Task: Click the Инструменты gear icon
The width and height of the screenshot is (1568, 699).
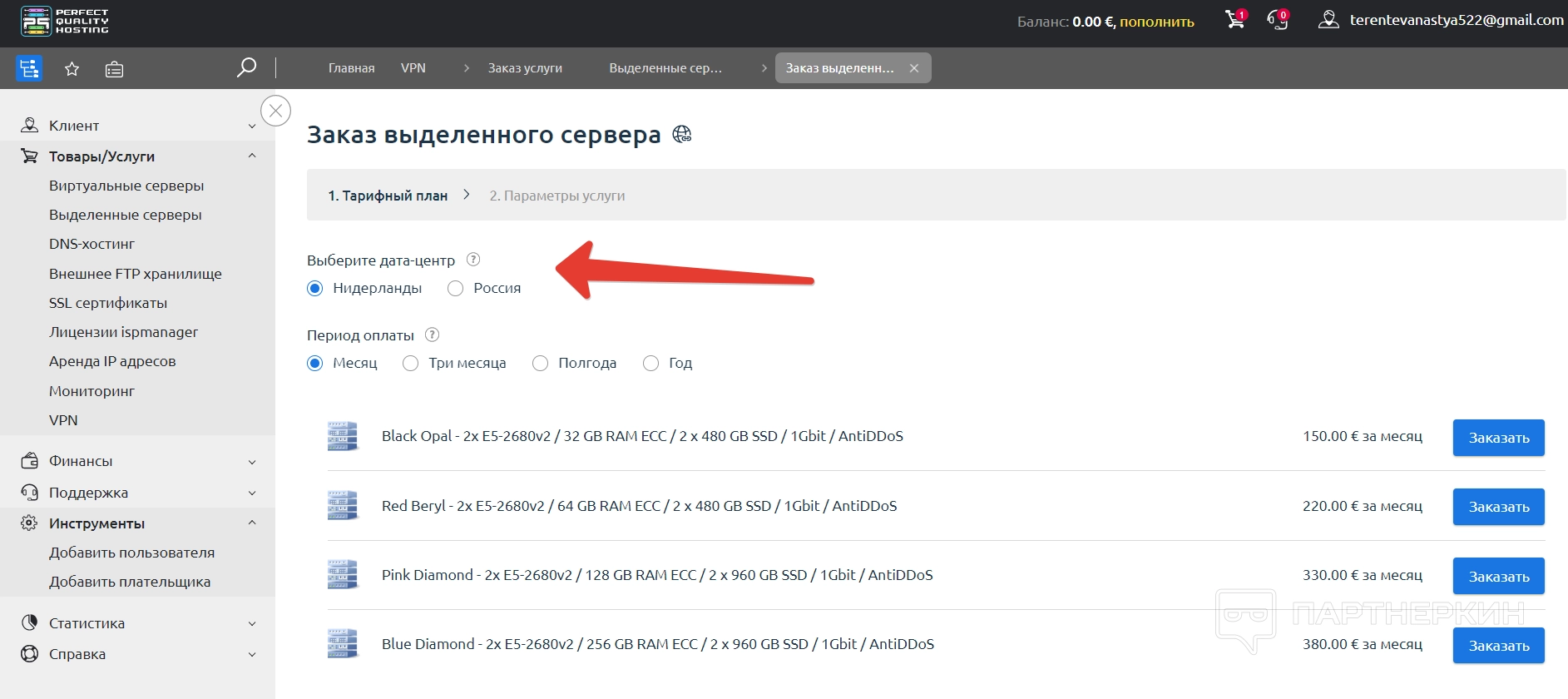Action: [29, 523]
